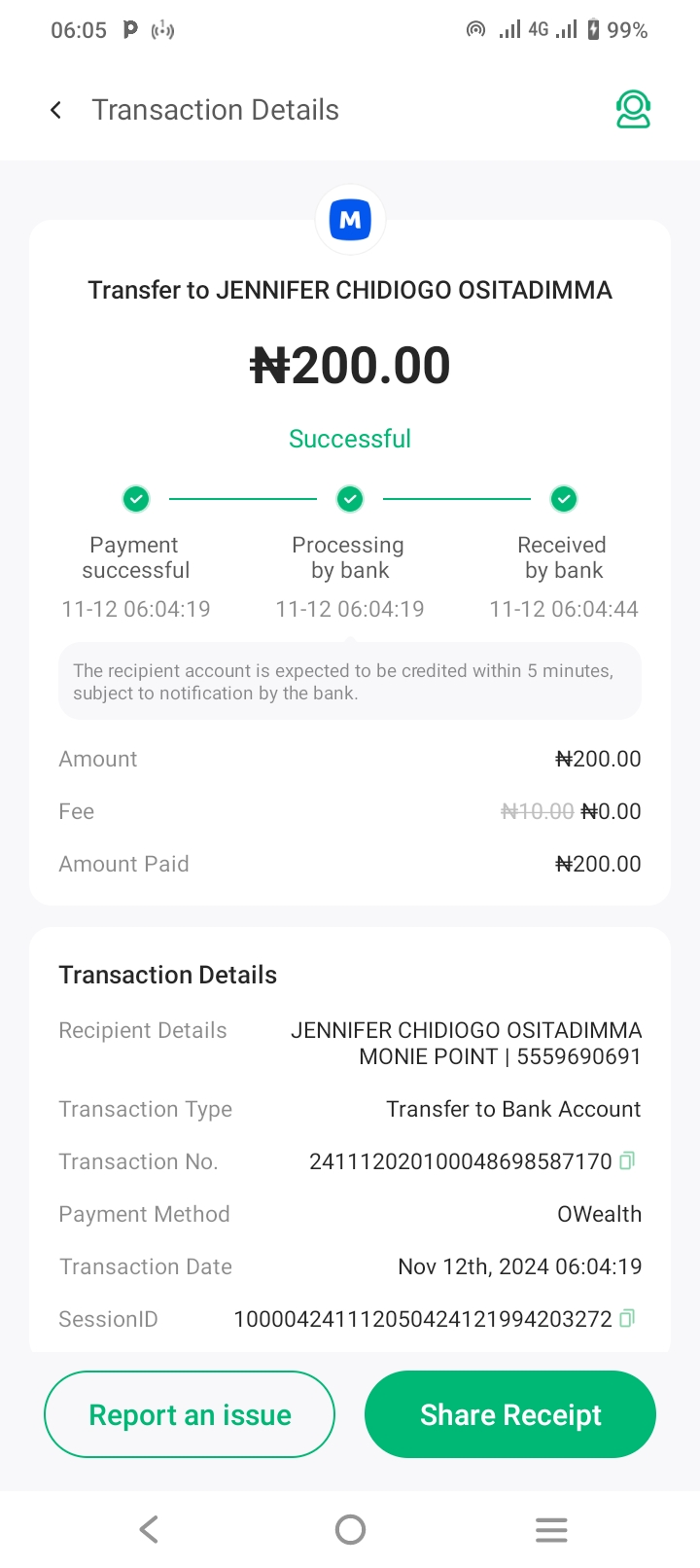700x1568 pixels.
Task: Tap the ₦200.00 headline amount
Action: (350, 366)
